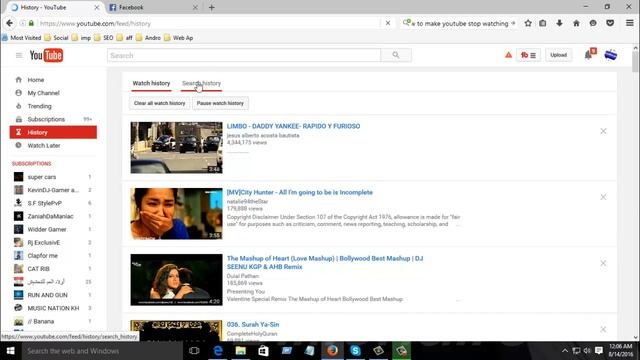Image resolution: width=640 pixels, height=360 pixels.
Task: Select History in the sidebar
Action: (53, 132)
